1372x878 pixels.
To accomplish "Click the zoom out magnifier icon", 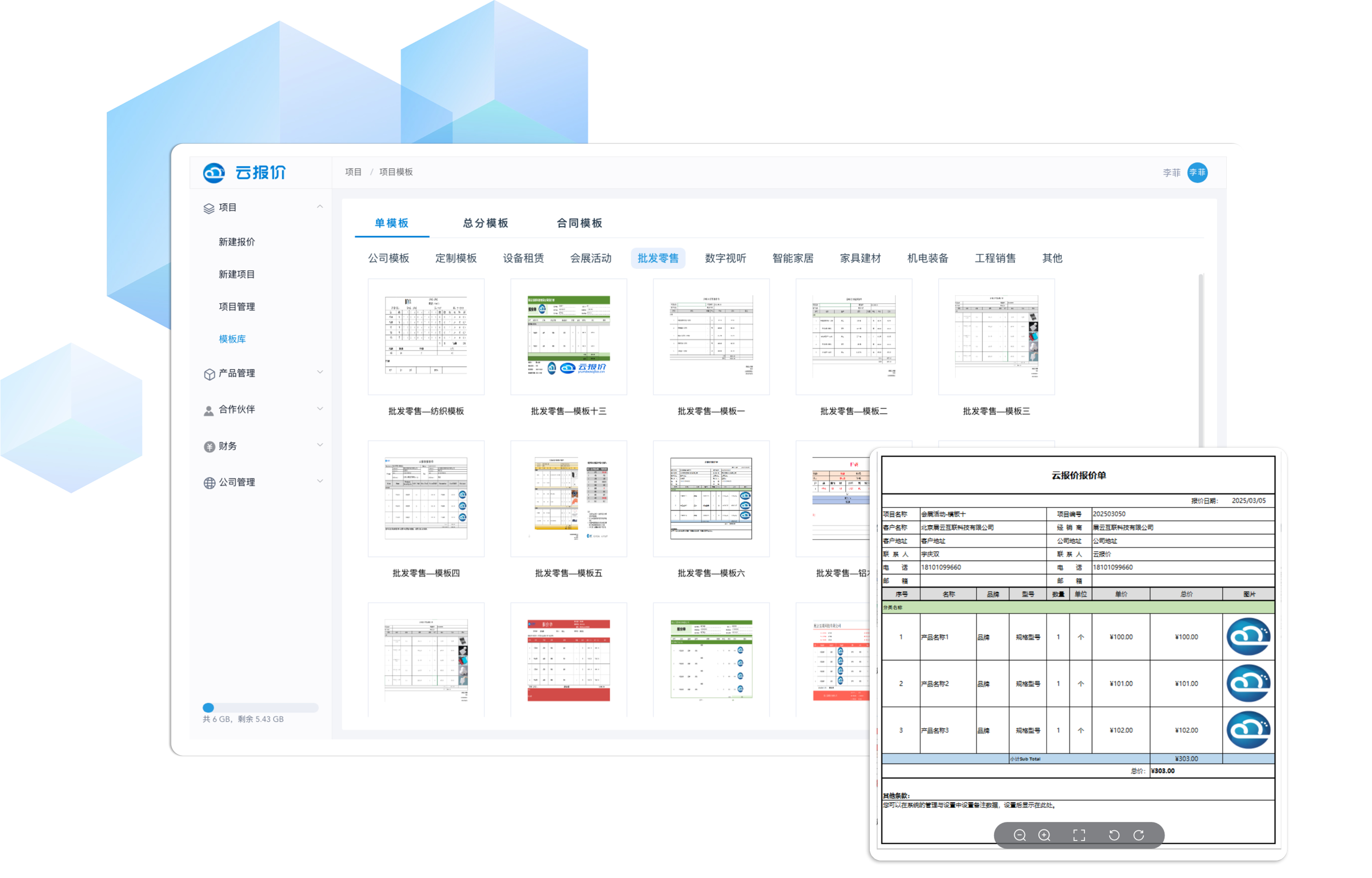I will click(1019, 835).
